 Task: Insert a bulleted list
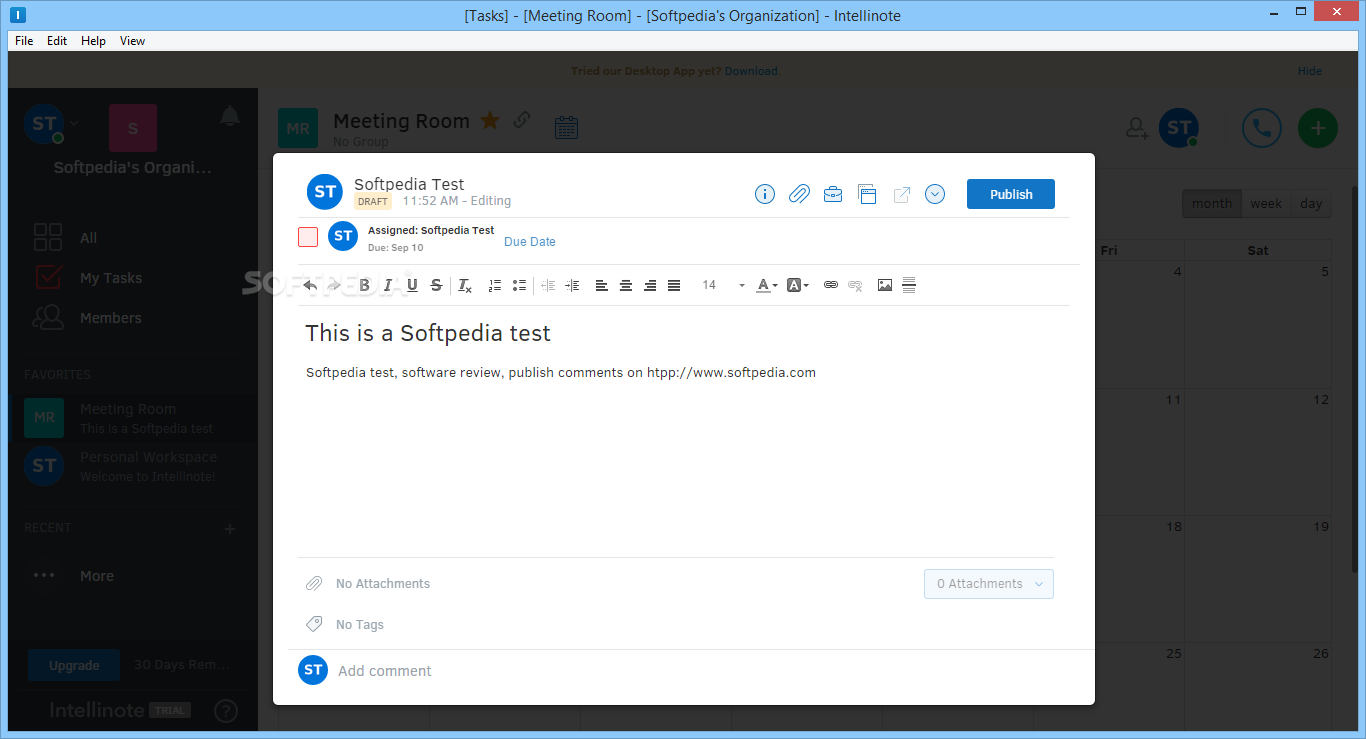(x=519, y=285)
